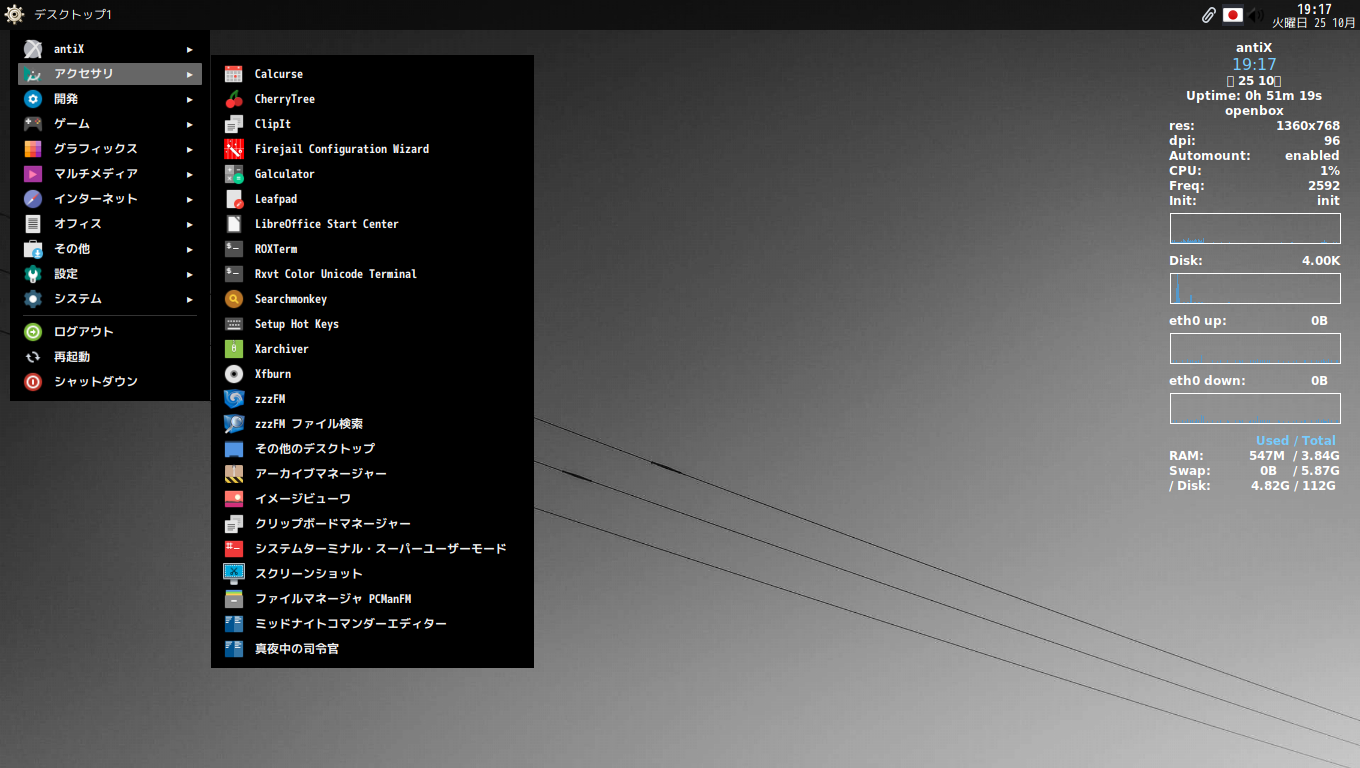The image size is (1360, 768).
Task: Click the ミッドナイトコマンダーエディター icon
Action: (x=234, y=624)
